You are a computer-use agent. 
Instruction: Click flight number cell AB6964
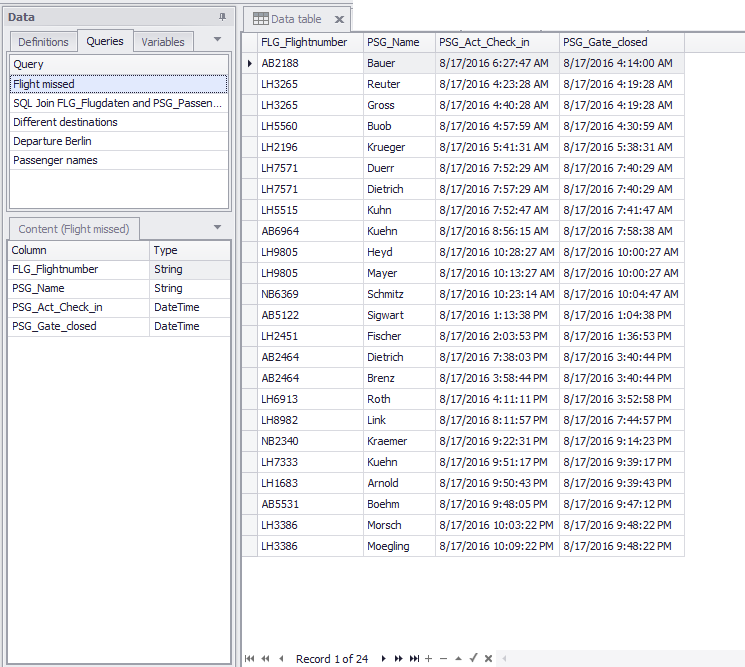(310, 231)
